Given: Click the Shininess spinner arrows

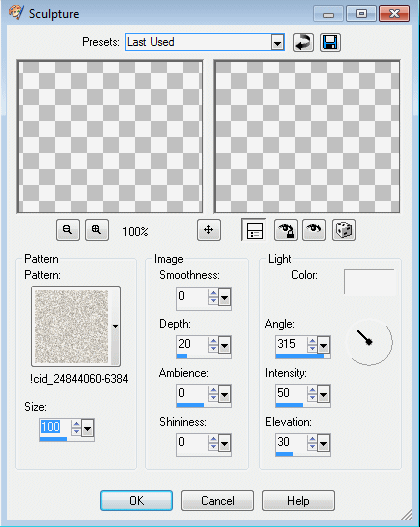Looking at the screenshot, I should [x=213, y=443].
